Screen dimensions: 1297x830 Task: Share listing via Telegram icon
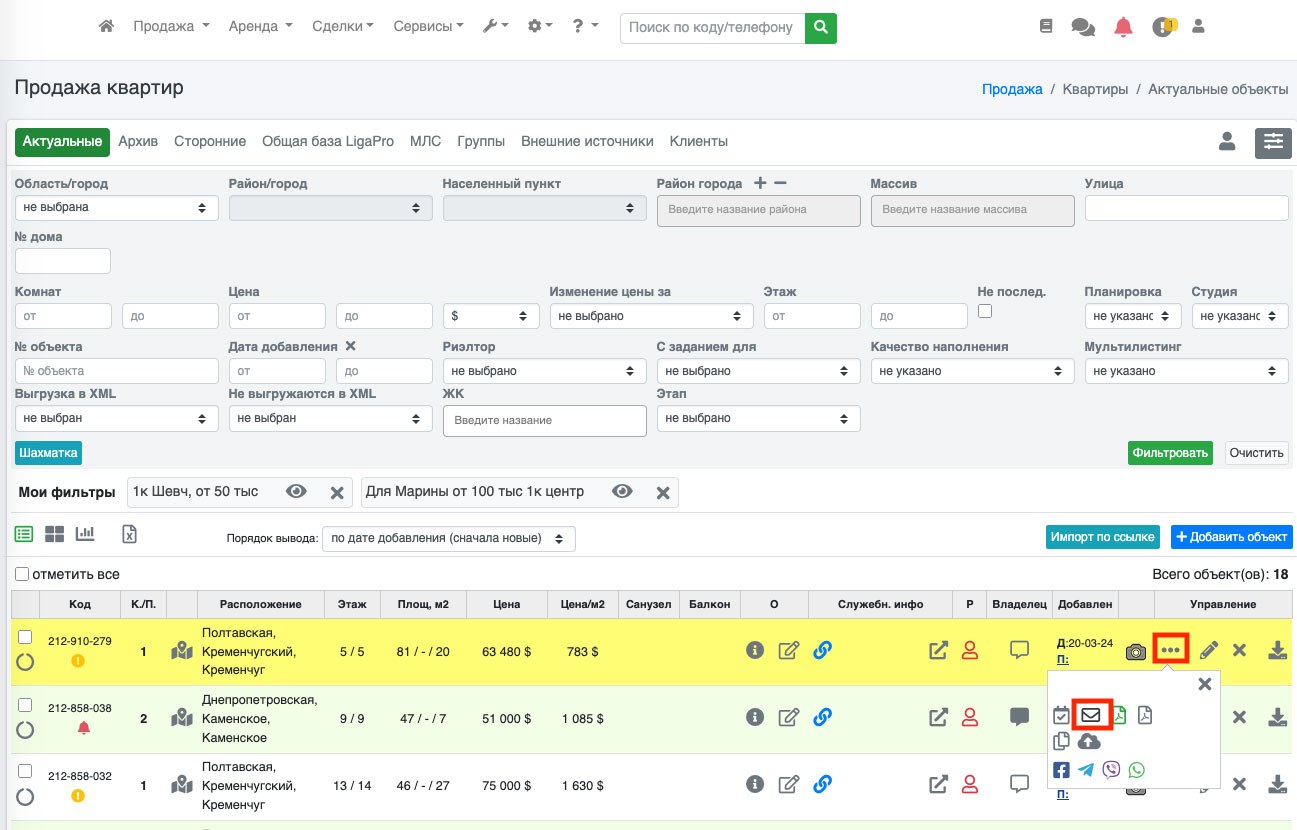click(1086, 770)
